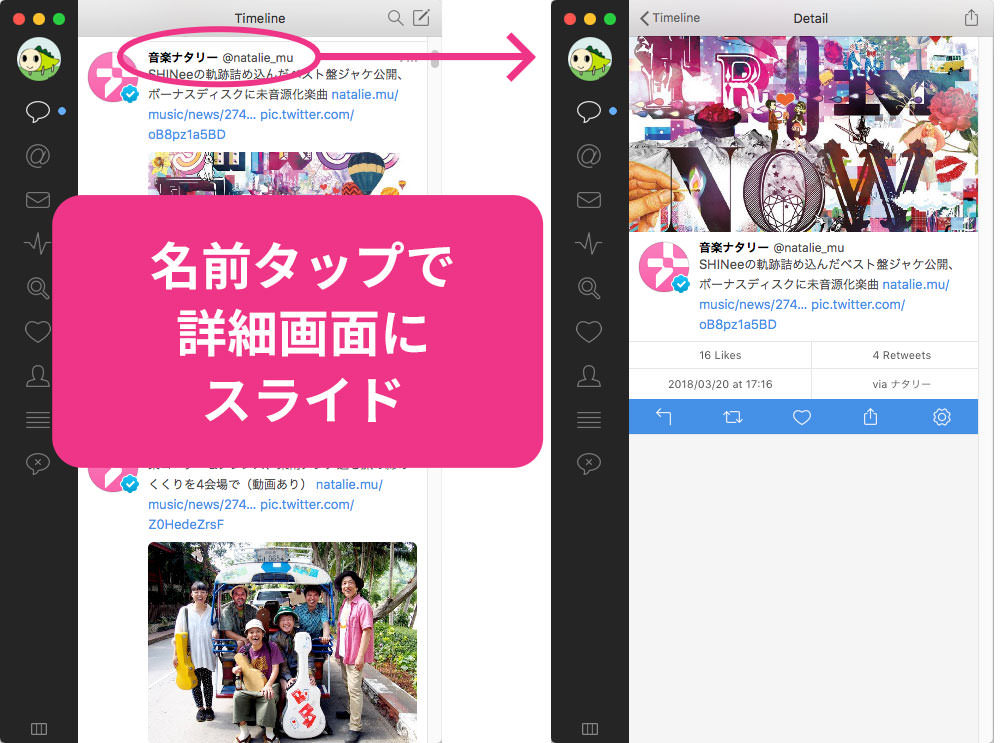Screen dimensions: 1000x743
Task: Click the via ナタリー source label
Action: pyautogui.click(x=901, y=384)
